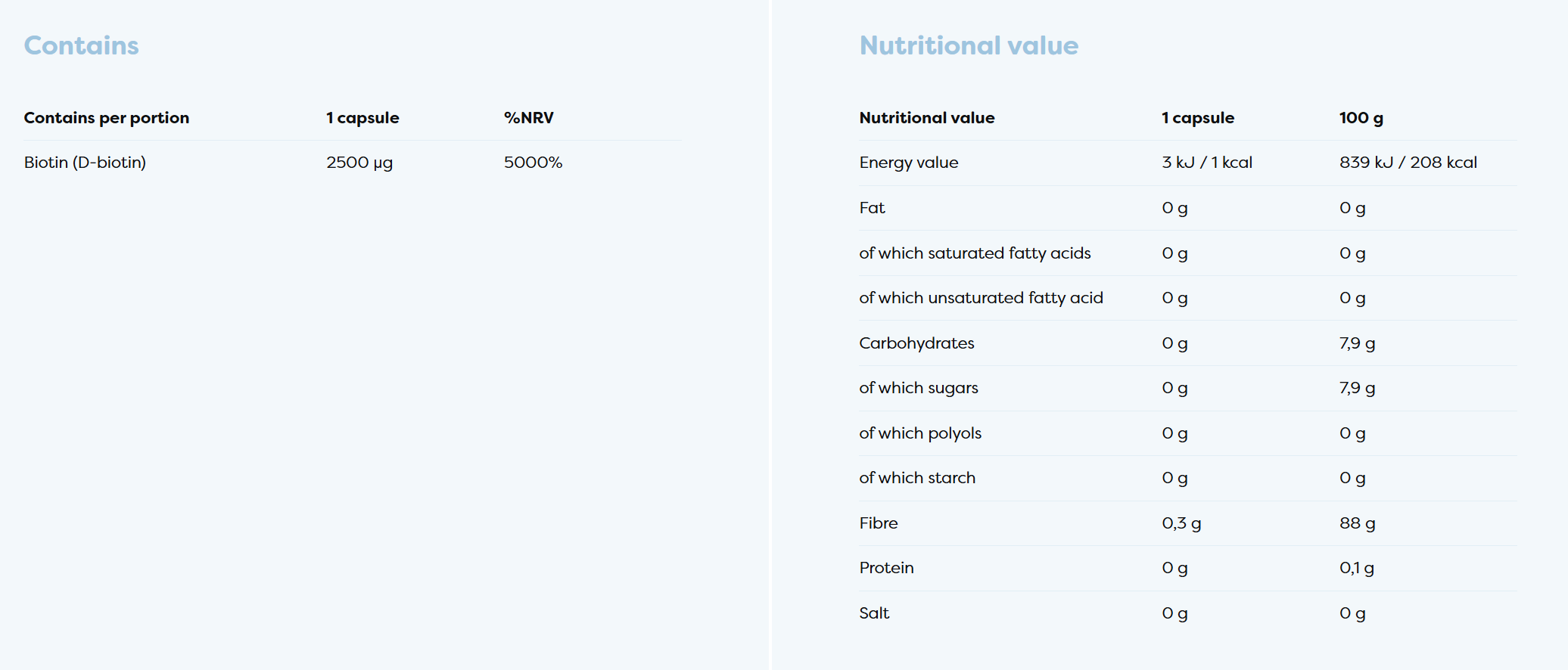The height and width of the screenshot is (670, 1568).
Task: Click the 2500 µg biotin amount
Action: (x=359, y=163)
